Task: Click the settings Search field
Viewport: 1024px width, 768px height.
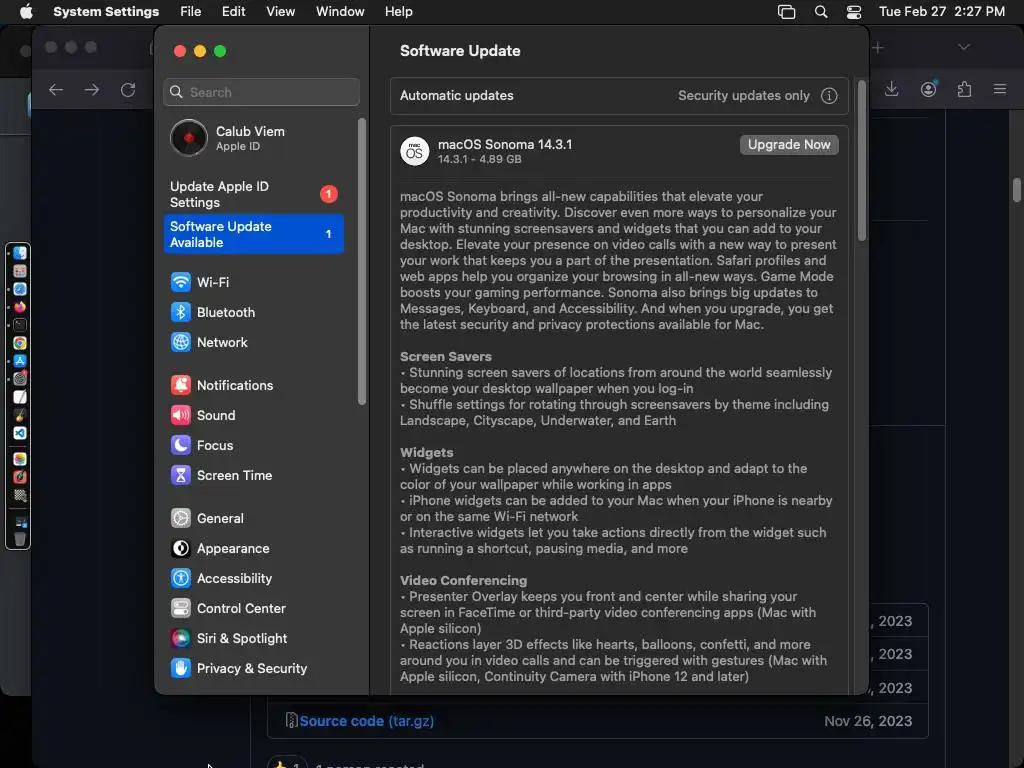Action: click(x=261, y=92)
